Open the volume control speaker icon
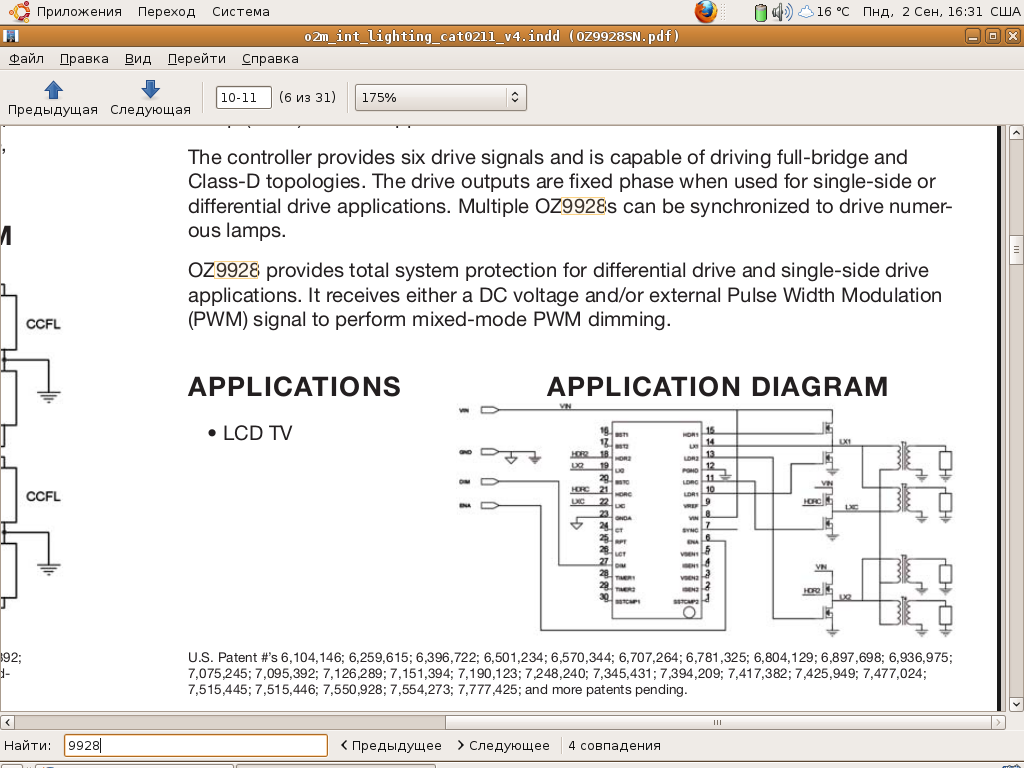 click(x=781, y=12)
